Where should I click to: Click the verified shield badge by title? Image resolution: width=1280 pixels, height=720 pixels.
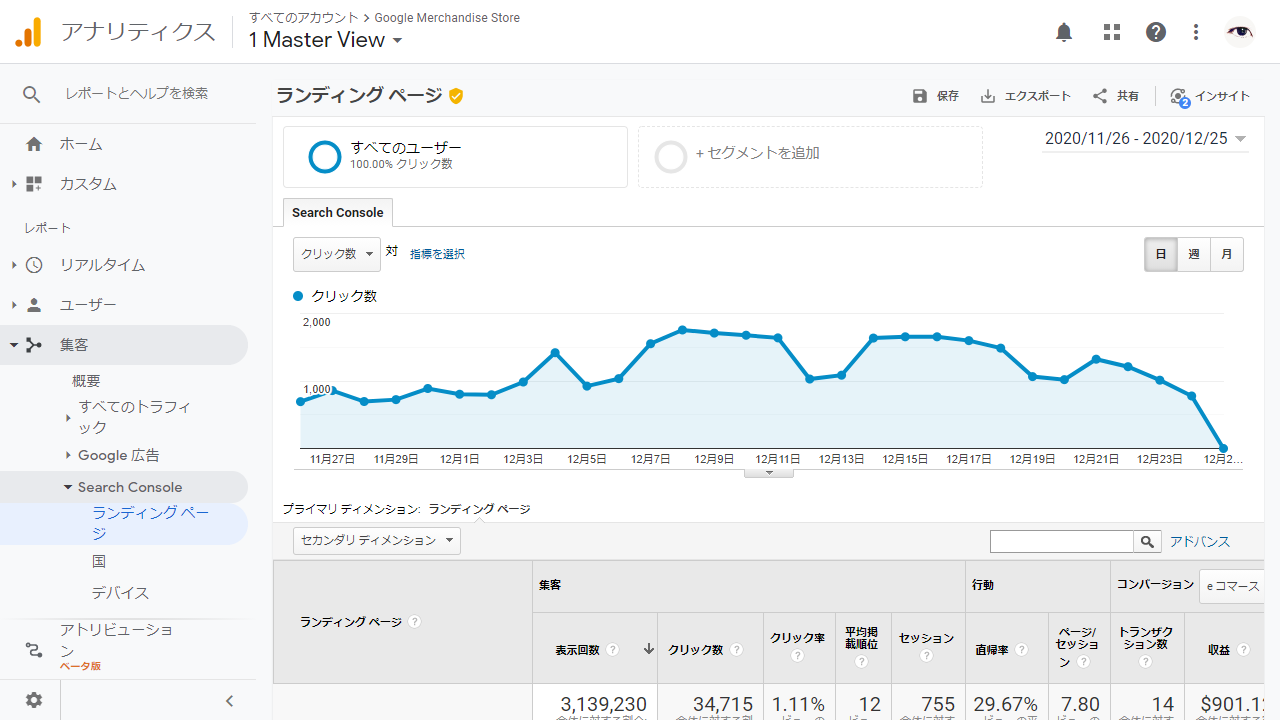tap(456, 96)
